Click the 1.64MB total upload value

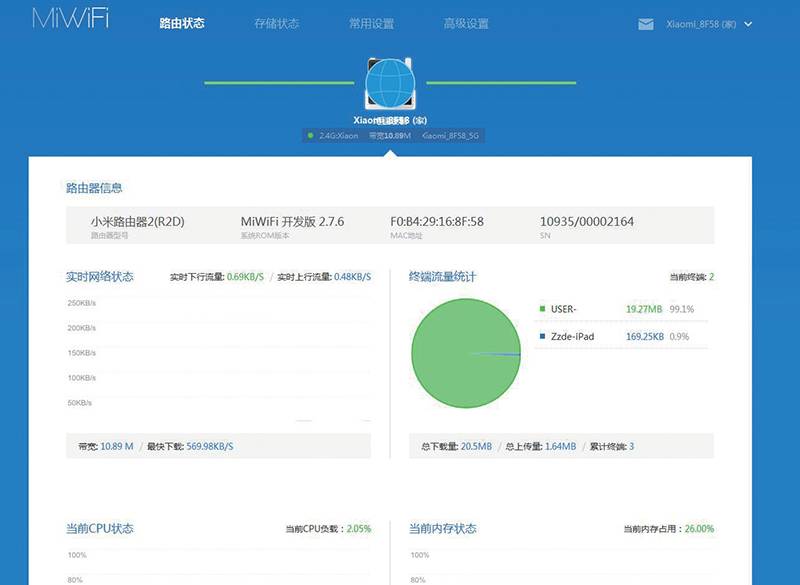(x=561, y=446)
